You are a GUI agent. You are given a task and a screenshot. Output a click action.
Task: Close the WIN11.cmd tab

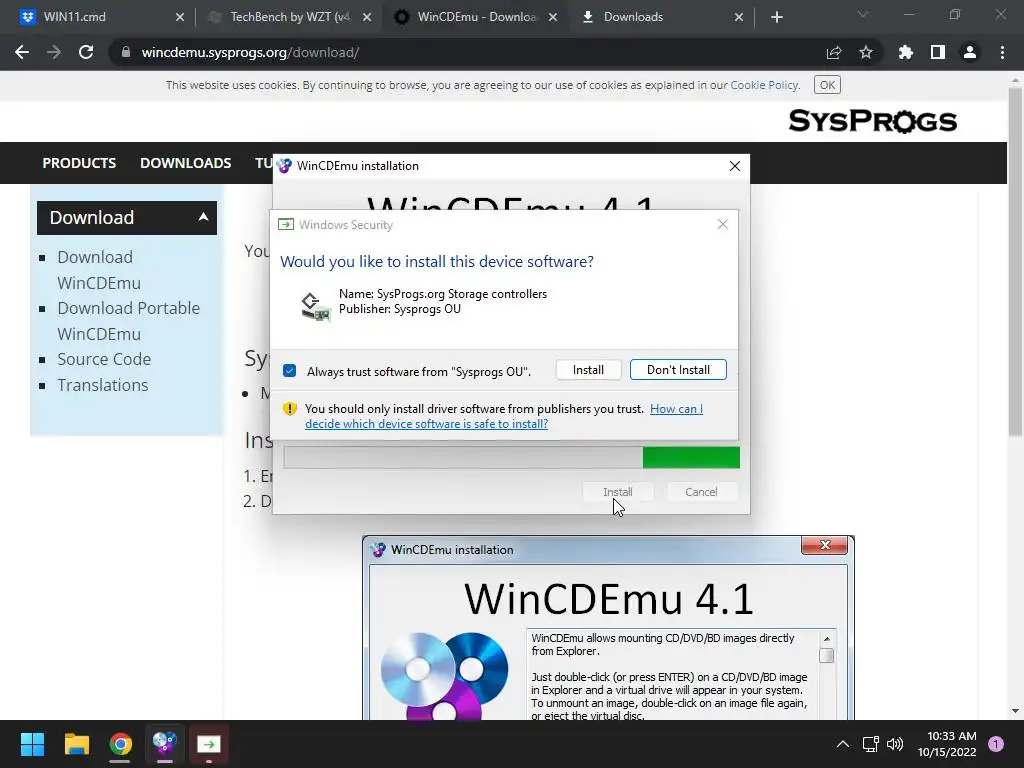coord(180,17)
